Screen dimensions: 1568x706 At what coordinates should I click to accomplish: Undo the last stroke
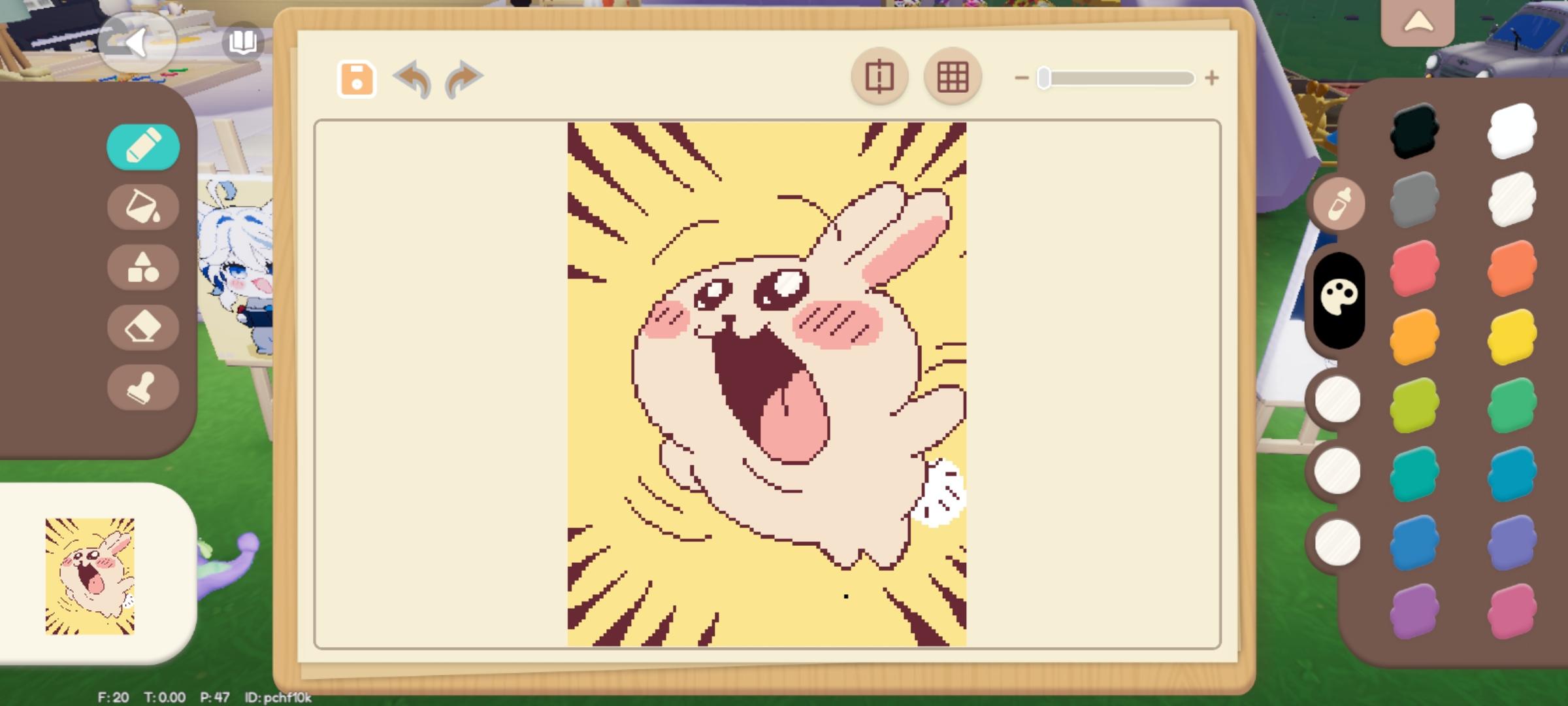(413, 79)
